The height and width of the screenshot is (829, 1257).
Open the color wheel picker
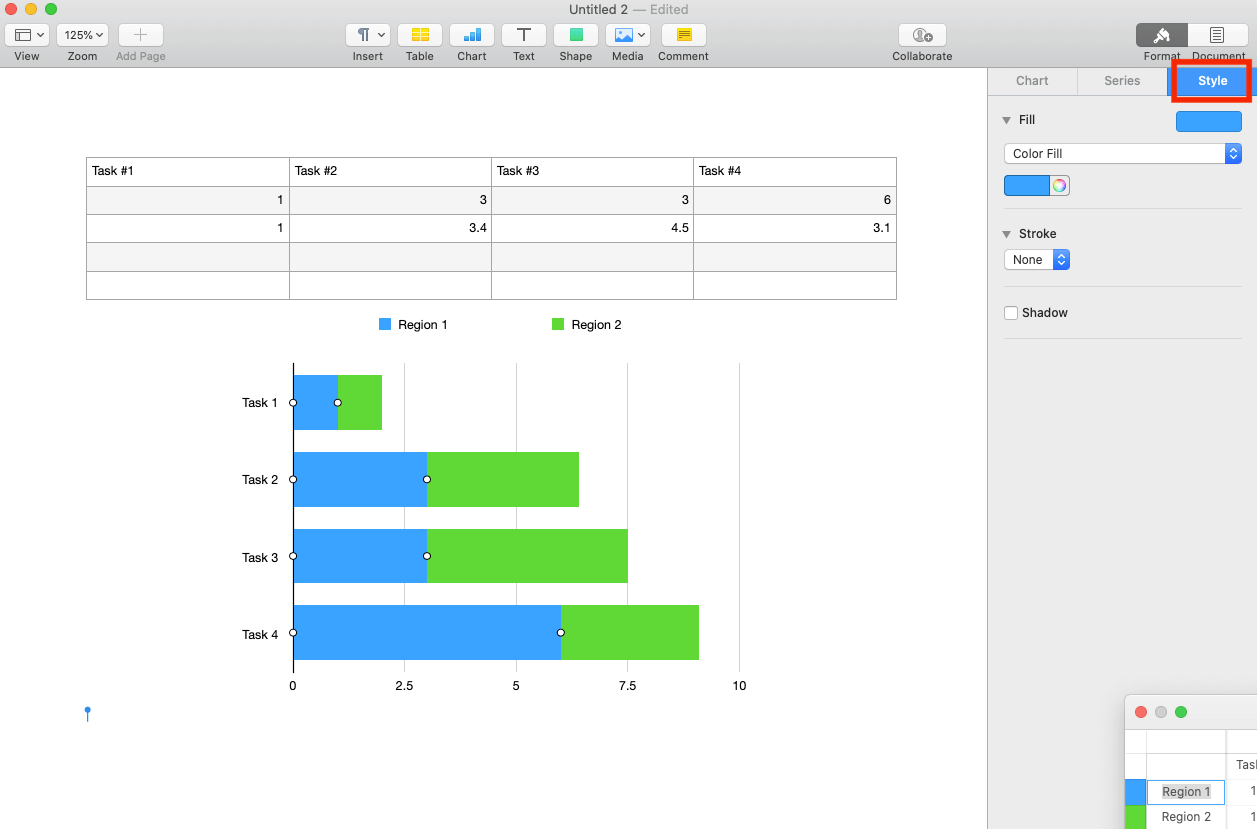pos(1059,185)
